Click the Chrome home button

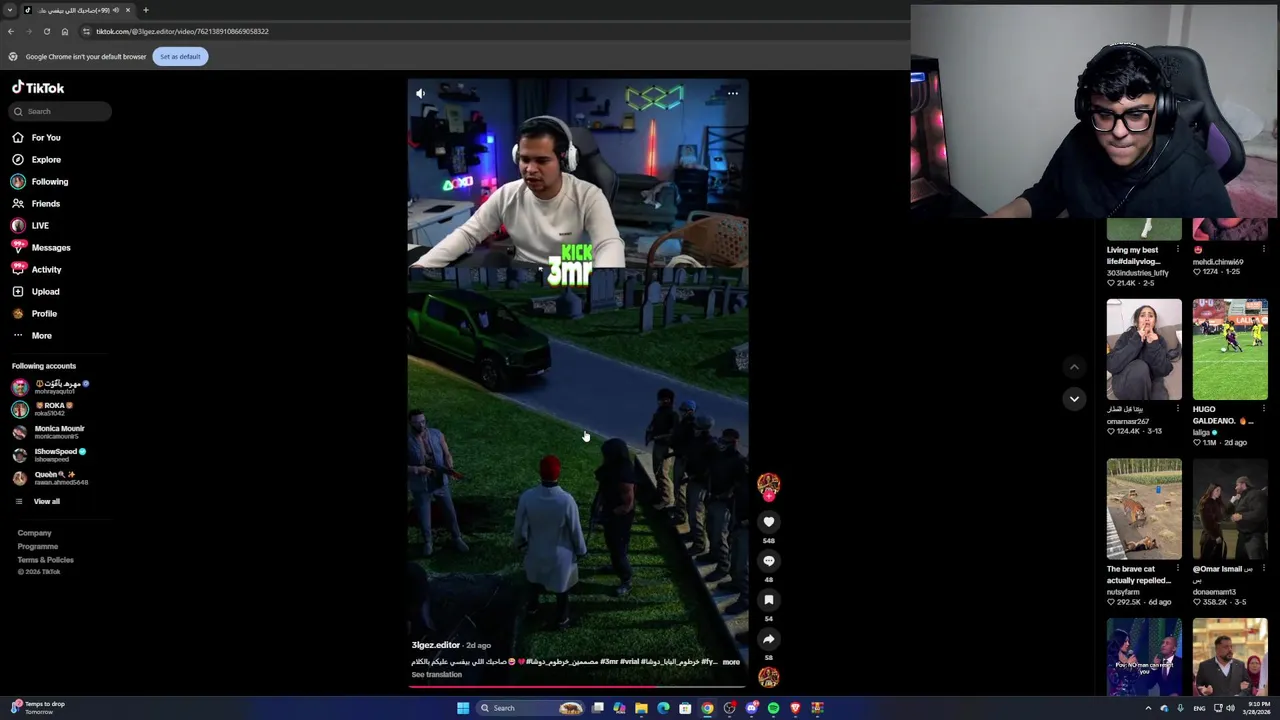tap(65, 31)
